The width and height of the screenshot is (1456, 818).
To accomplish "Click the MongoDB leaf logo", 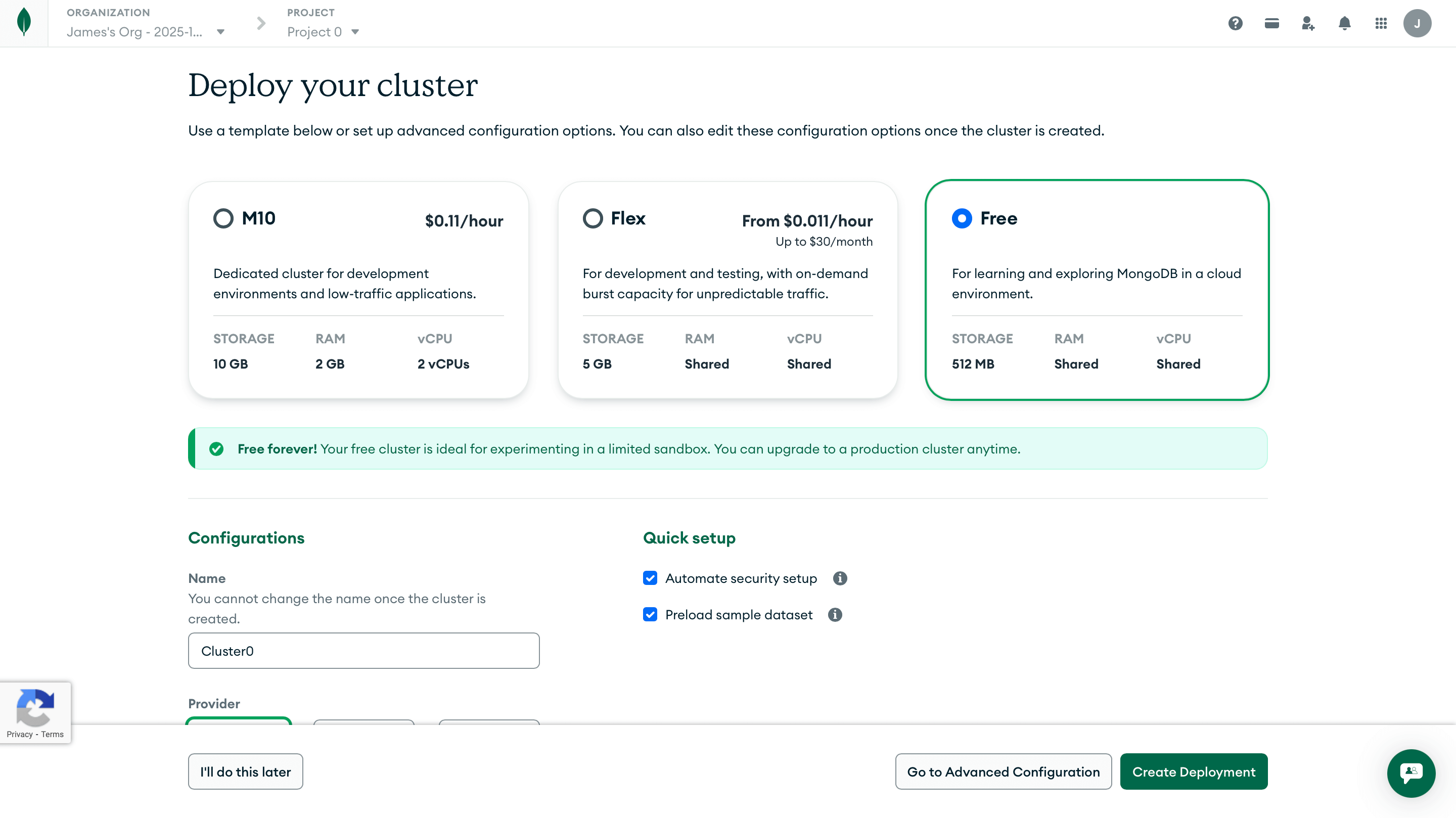I will click(24, 23).
